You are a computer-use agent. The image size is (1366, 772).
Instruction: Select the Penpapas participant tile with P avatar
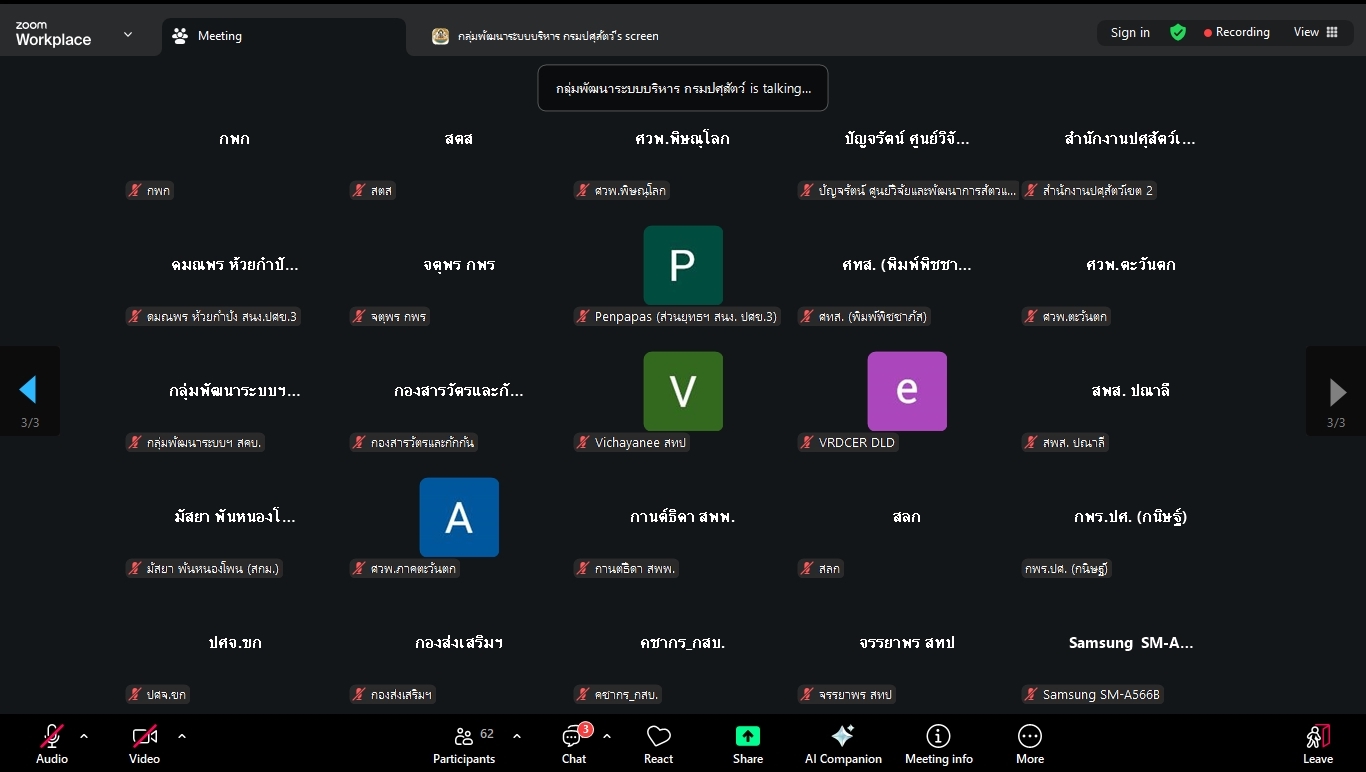pos(683,265)
